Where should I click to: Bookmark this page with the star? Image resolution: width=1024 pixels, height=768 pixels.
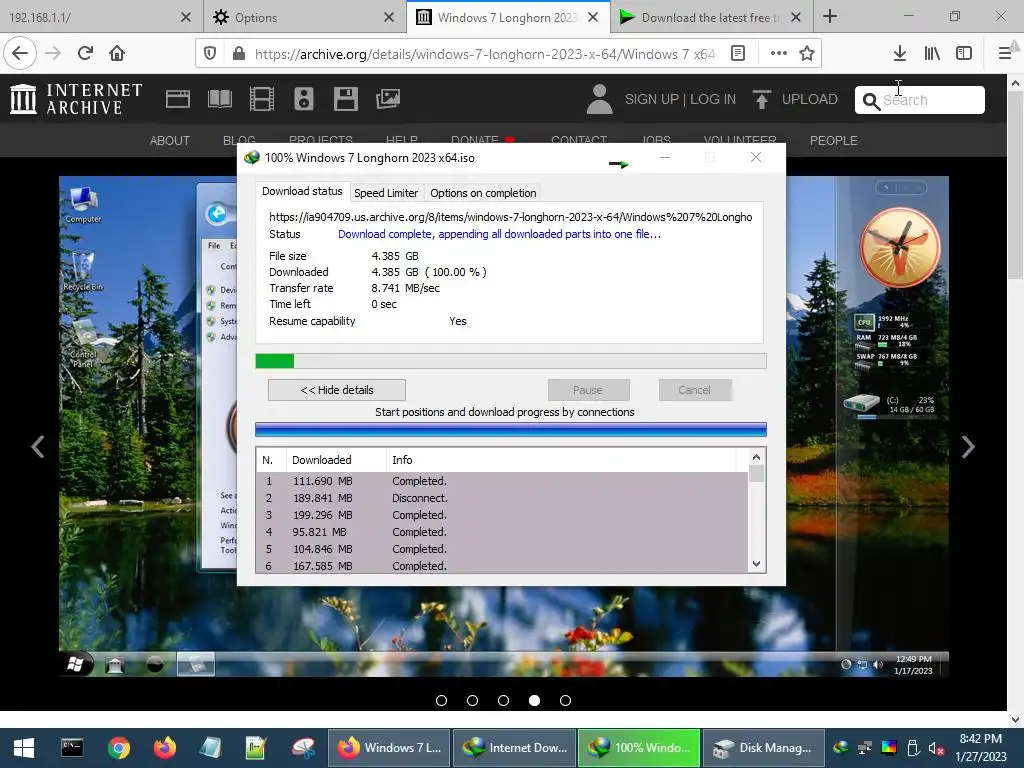click(807, 54)
